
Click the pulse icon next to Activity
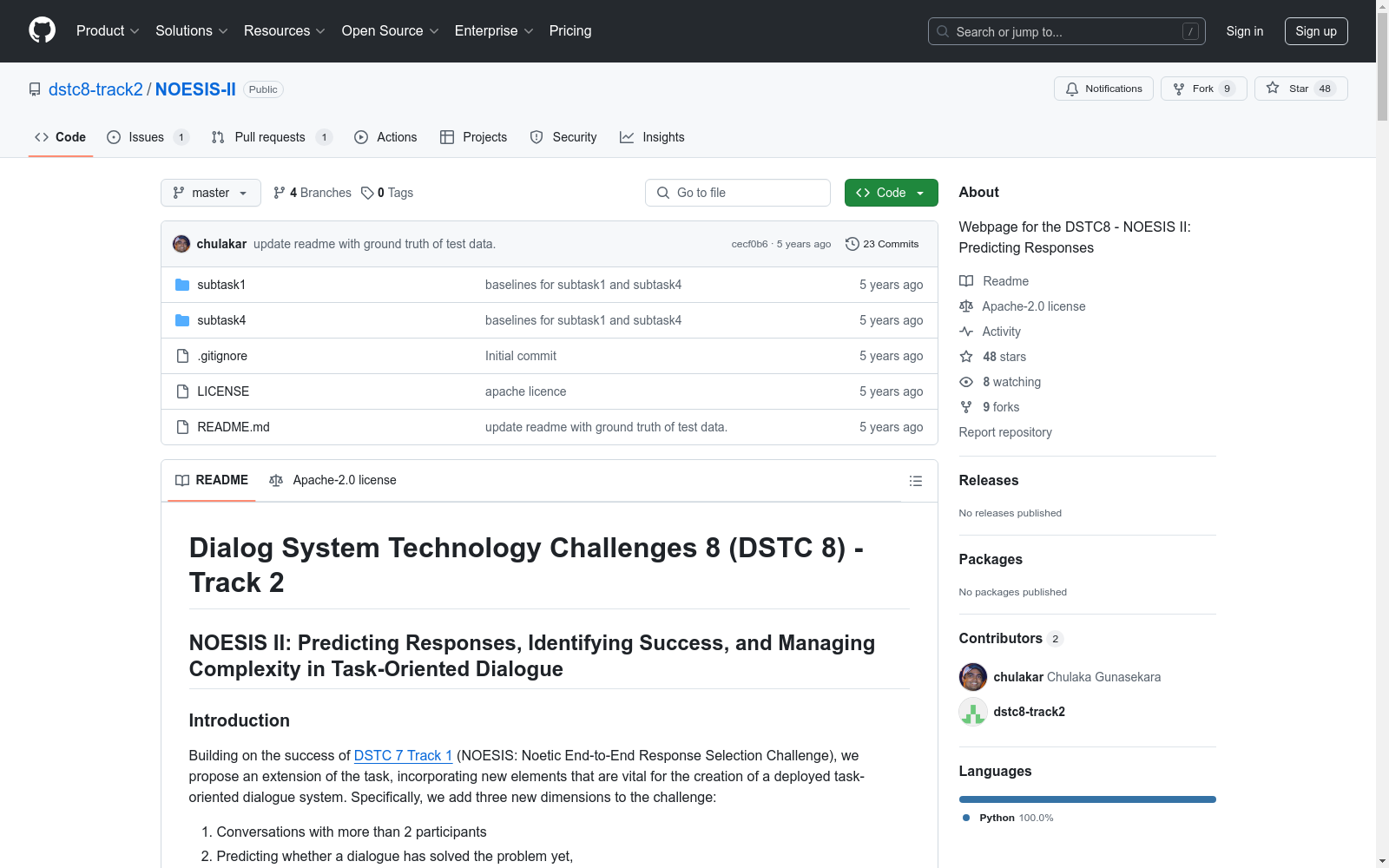pyautogui.click(x=966, y=332)
